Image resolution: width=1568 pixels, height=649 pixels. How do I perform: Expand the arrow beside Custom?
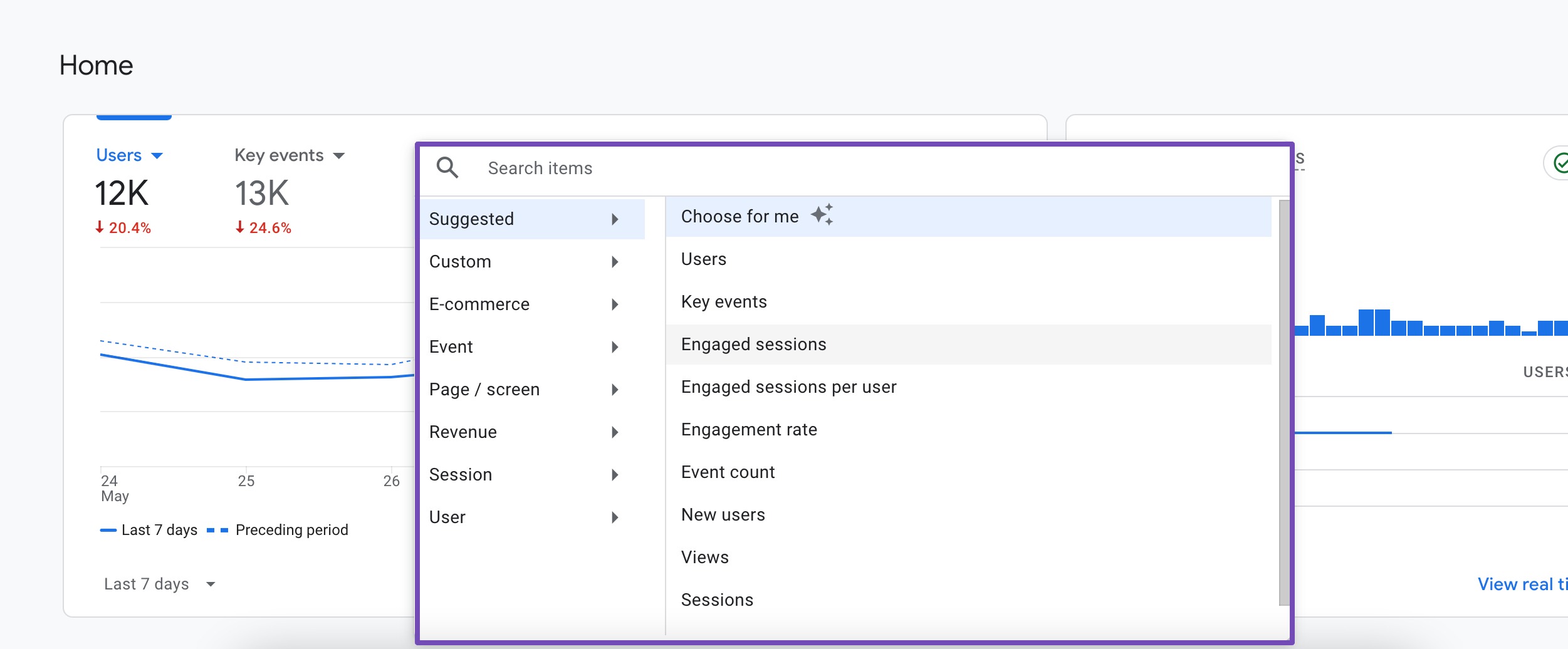pos(615,262)
